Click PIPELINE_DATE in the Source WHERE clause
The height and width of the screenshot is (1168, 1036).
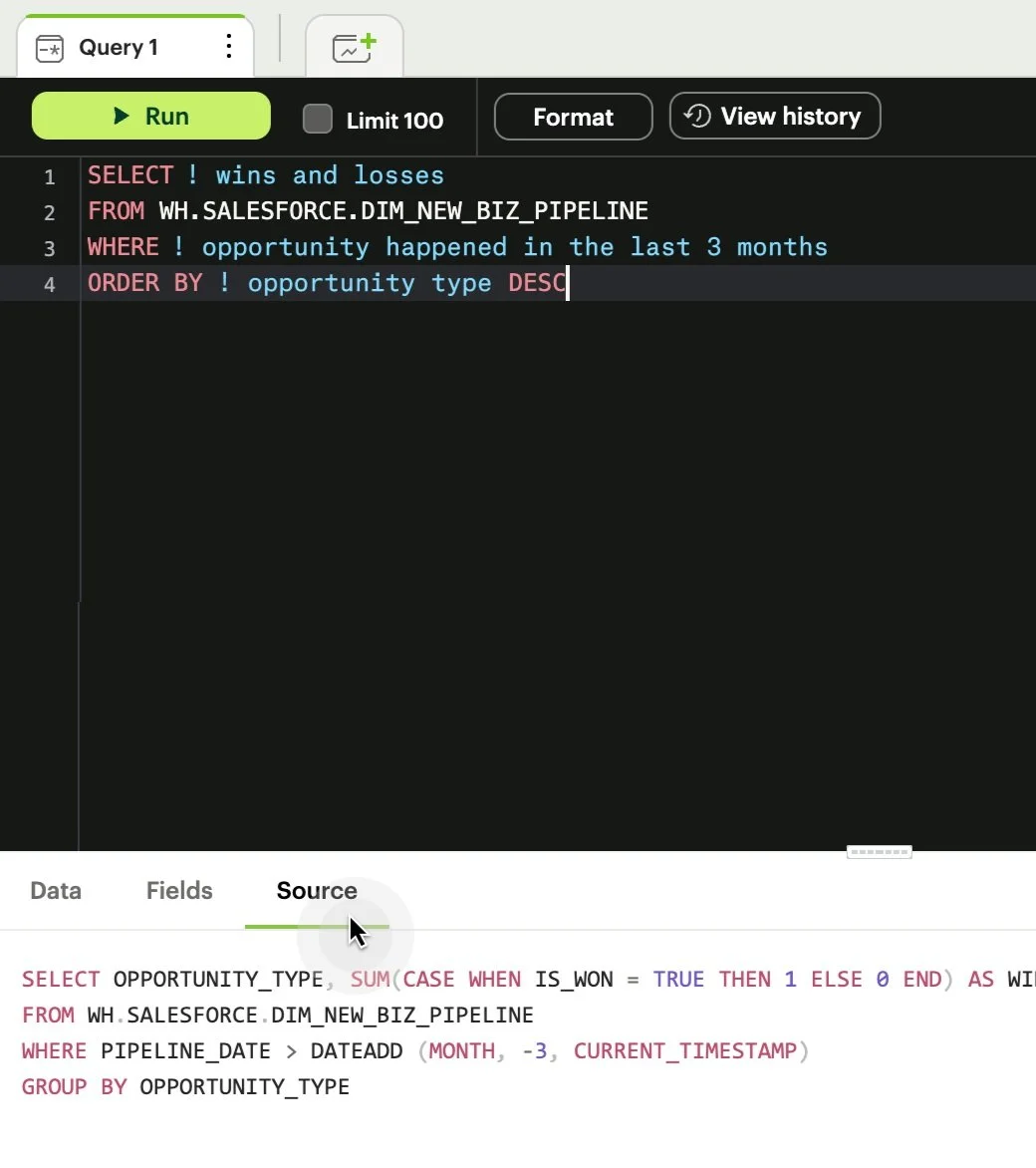pyautogui.click(x=185, y=1051)
